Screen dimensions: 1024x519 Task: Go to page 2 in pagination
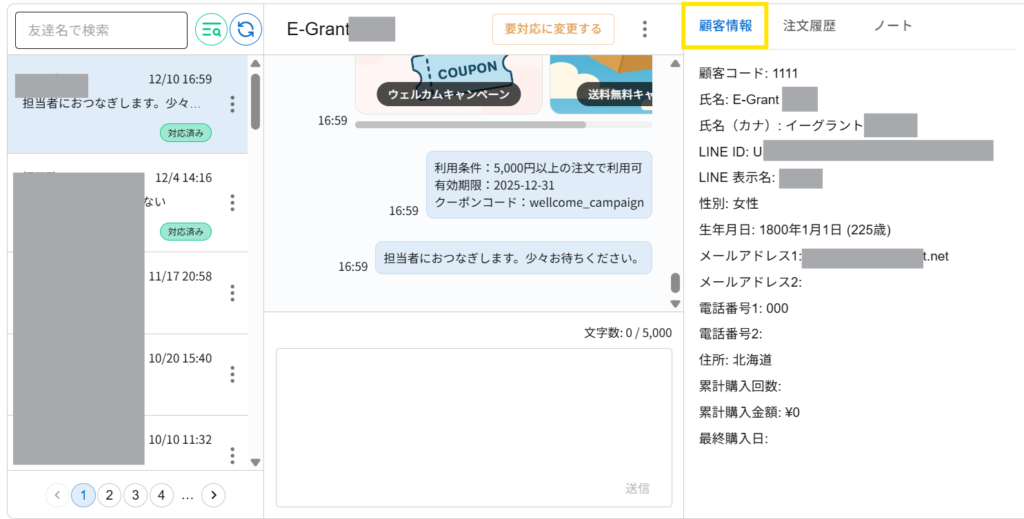[x=109, y=494]
